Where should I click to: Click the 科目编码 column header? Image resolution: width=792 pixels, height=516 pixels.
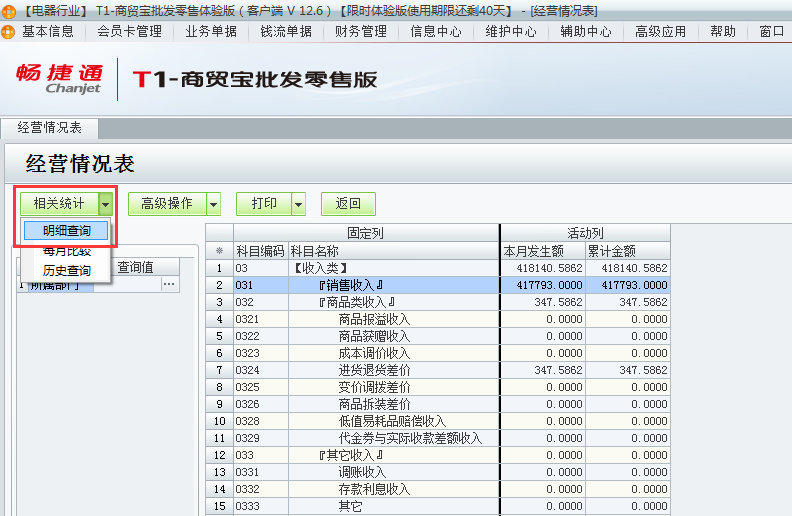(261, 251)
